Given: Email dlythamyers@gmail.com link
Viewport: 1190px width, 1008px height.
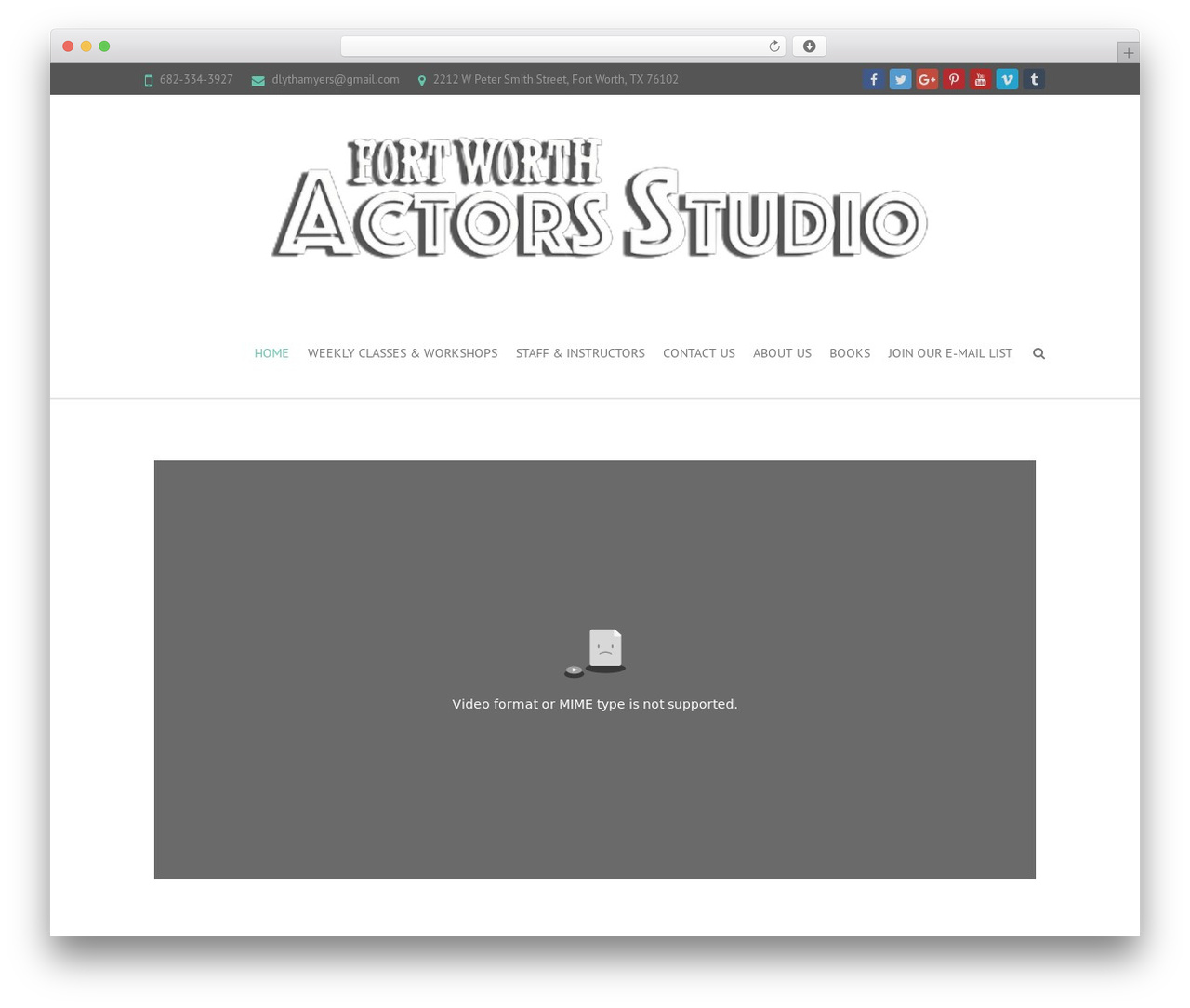Looking at the screenshot, I should [x=336, y=80].
